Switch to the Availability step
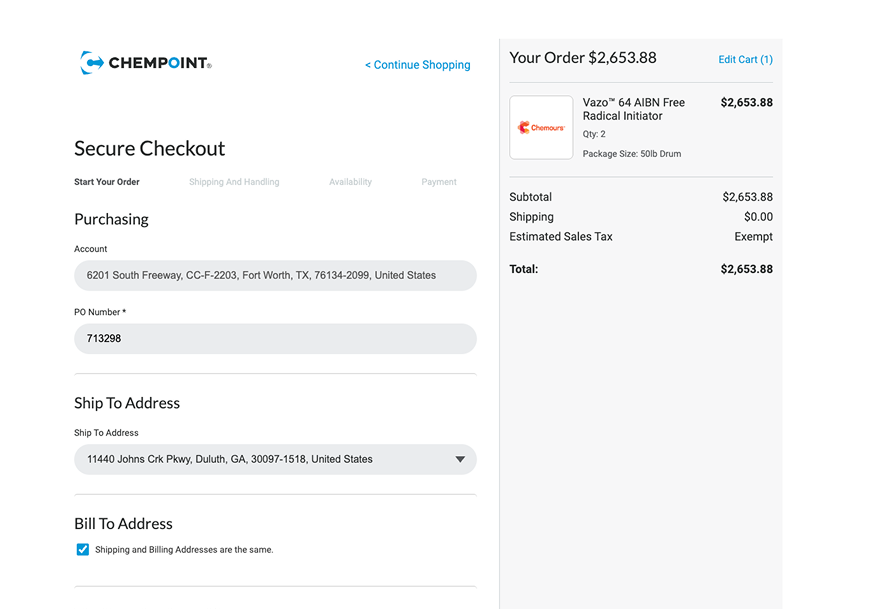 [350, 182]
